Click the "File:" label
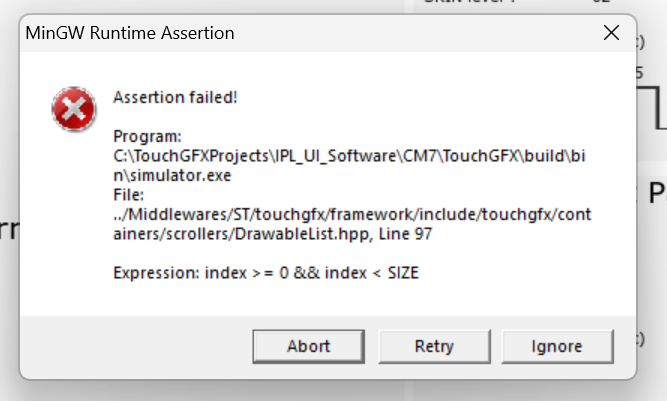Viewport: 667px width, 401px height. coord(129,194)
